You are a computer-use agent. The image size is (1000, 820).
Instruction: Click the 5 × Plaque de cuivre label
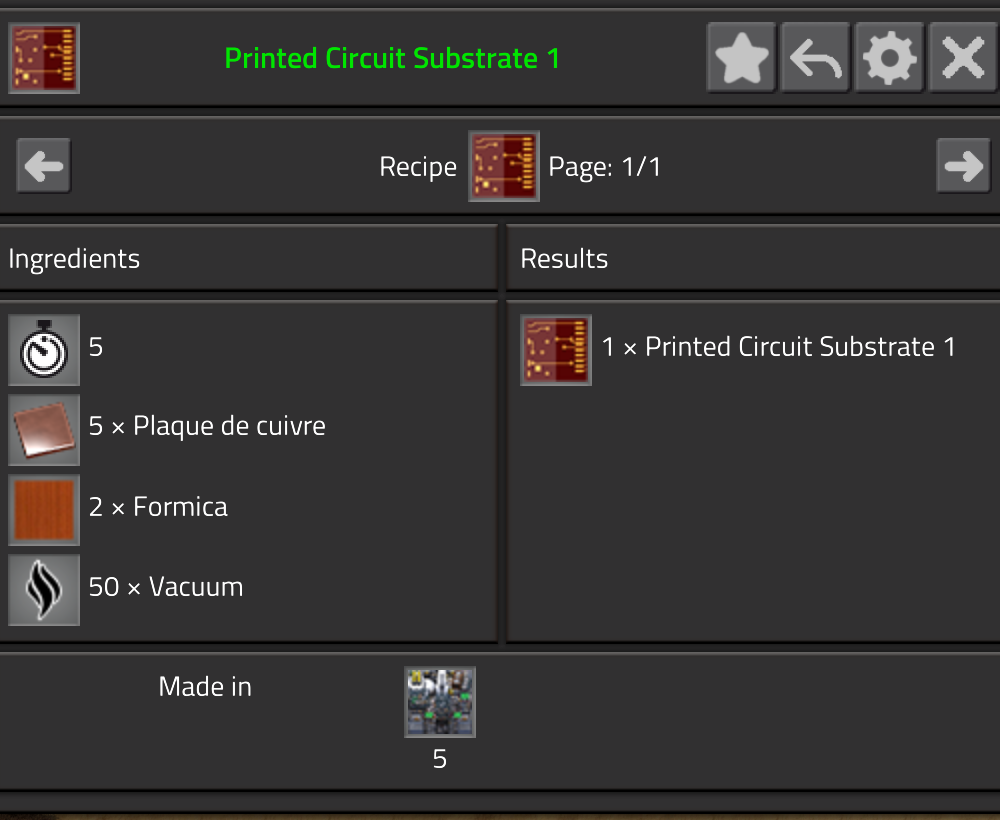pyautogui.click(x=207, y=426)
